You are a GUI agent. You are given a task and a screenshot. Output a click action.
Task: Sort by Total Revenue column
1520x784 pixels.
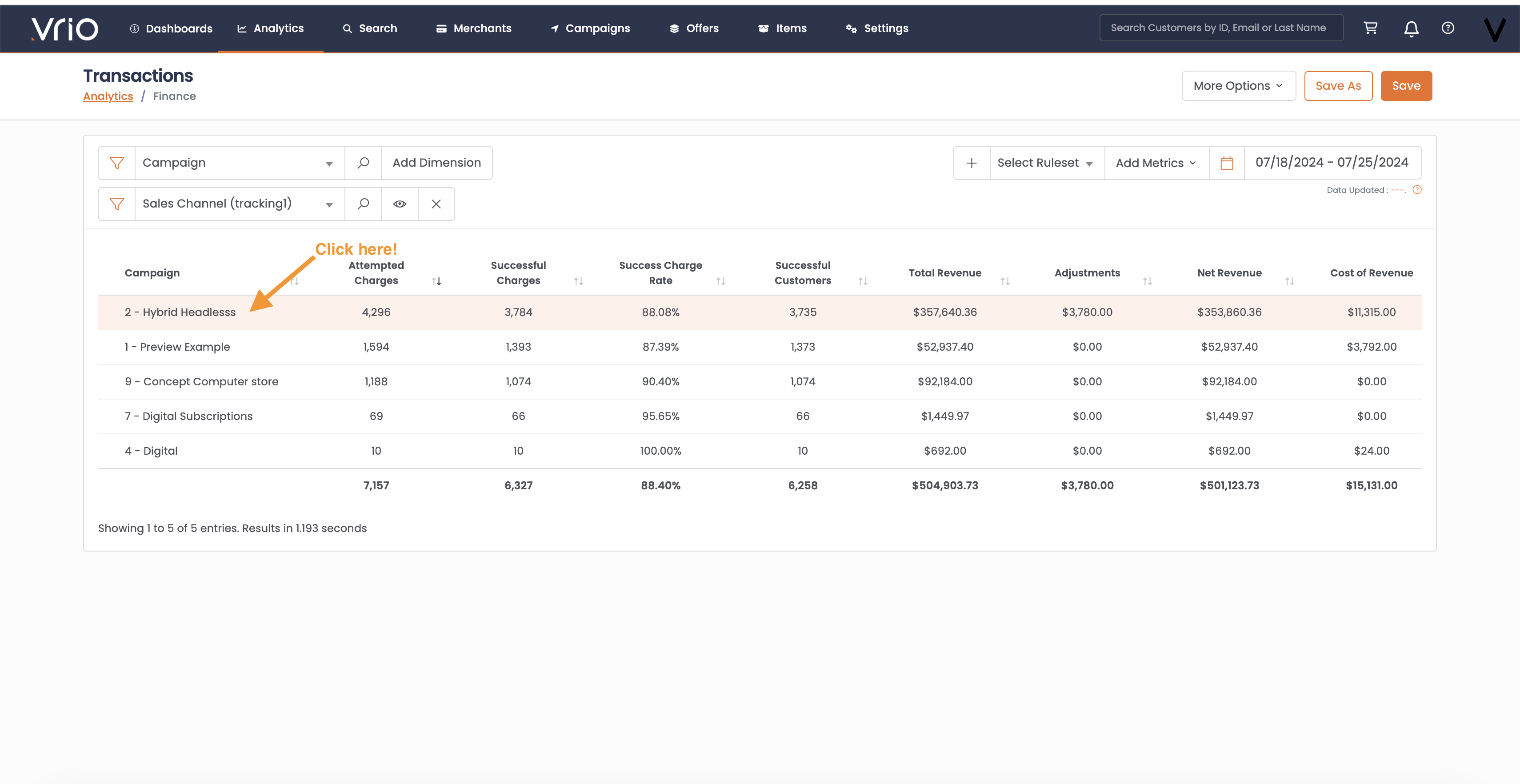1005,281
